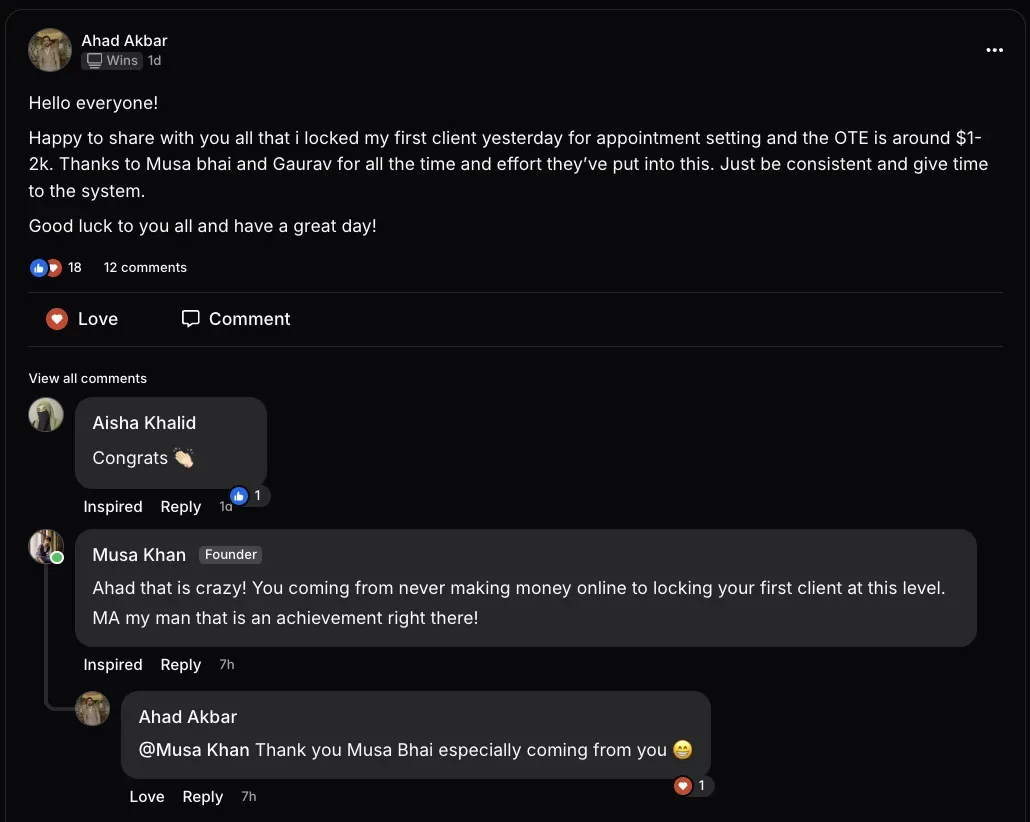Open the post options three-dot menu
This screenshot has height=822, width=1030.
point(994,50)
